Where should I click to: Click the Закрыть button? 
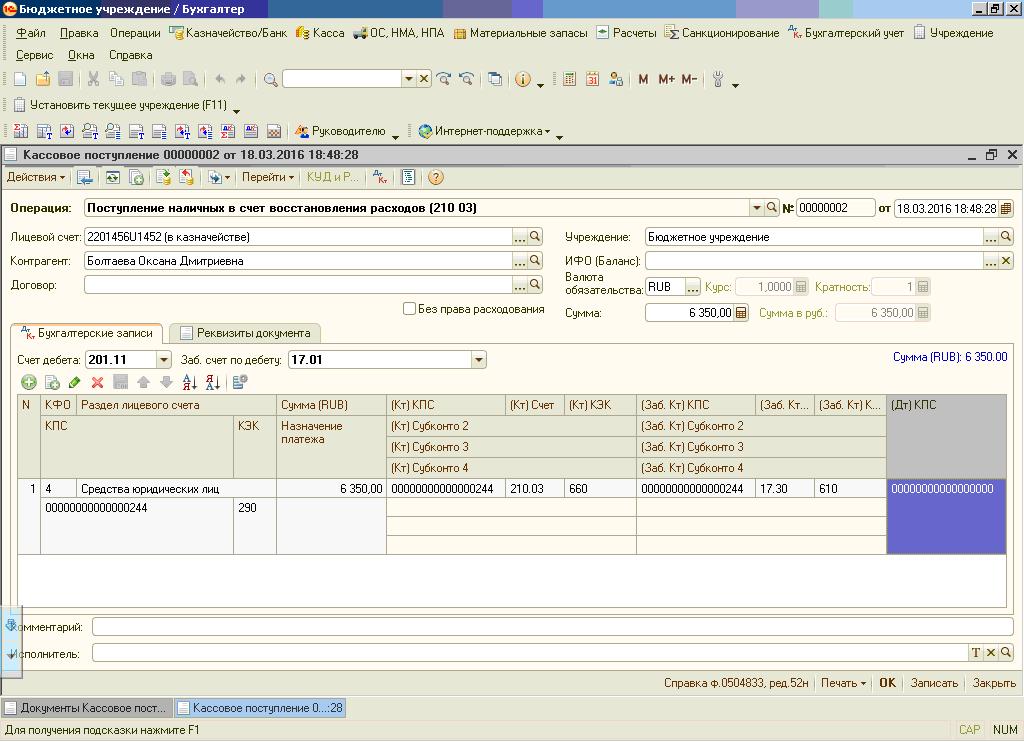pyautogui.click(x=994, y=683)
